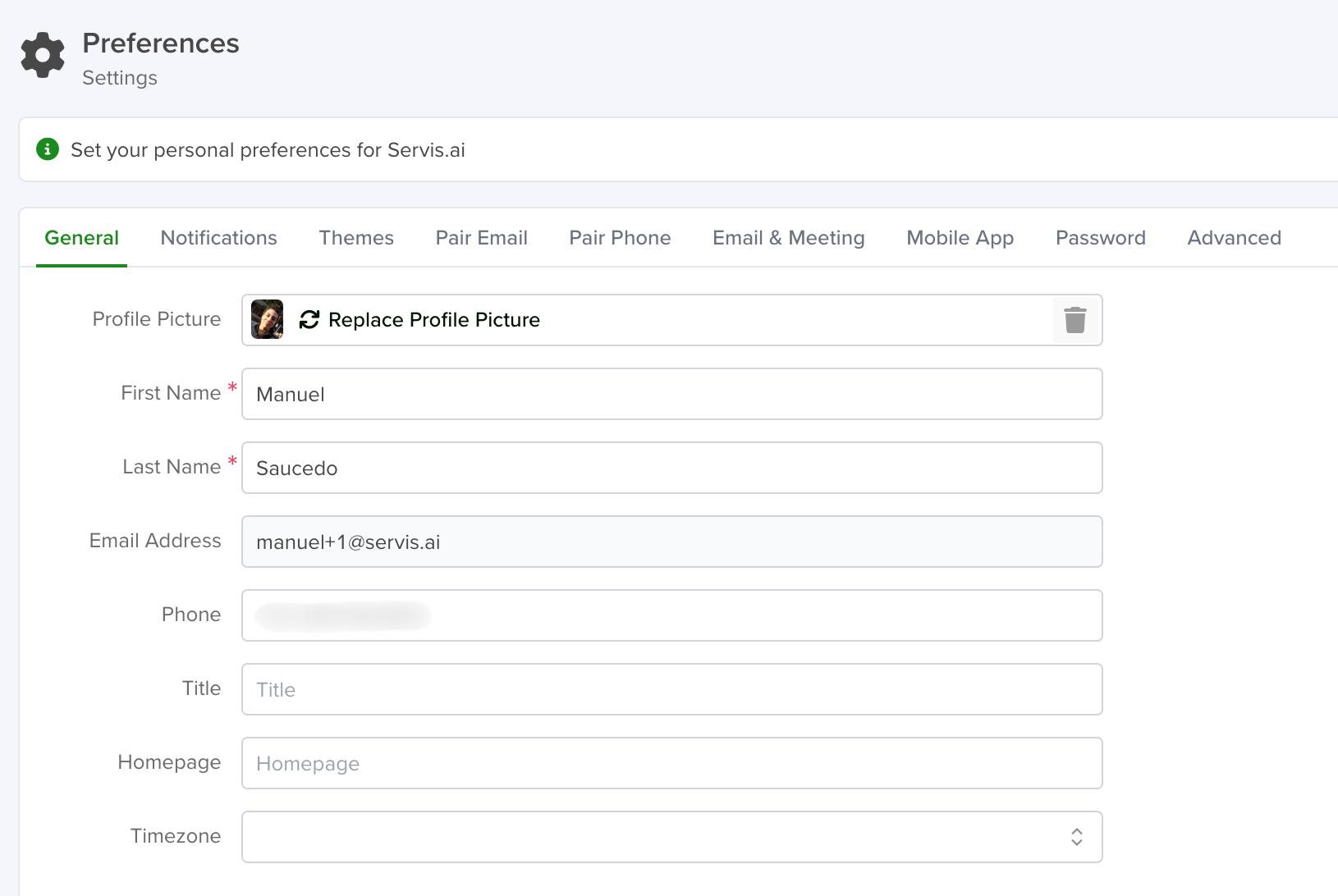This screenshot has width=1338, height=896.
Task: Open the Themes tab
Action: click(x=356, y=238)
